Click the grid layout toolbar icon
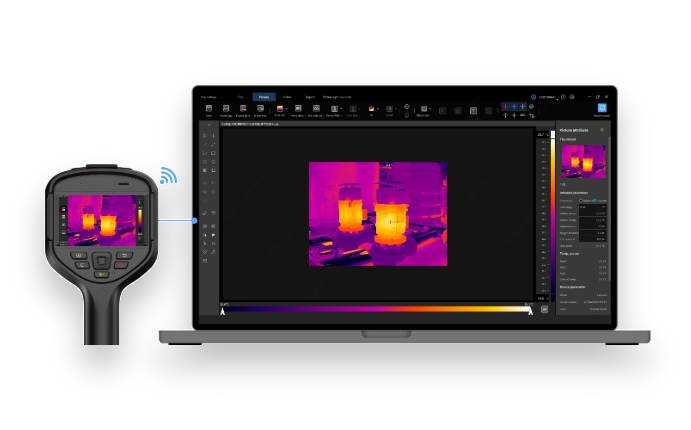This screenshot has height=430, width=691. pos(424,108)
